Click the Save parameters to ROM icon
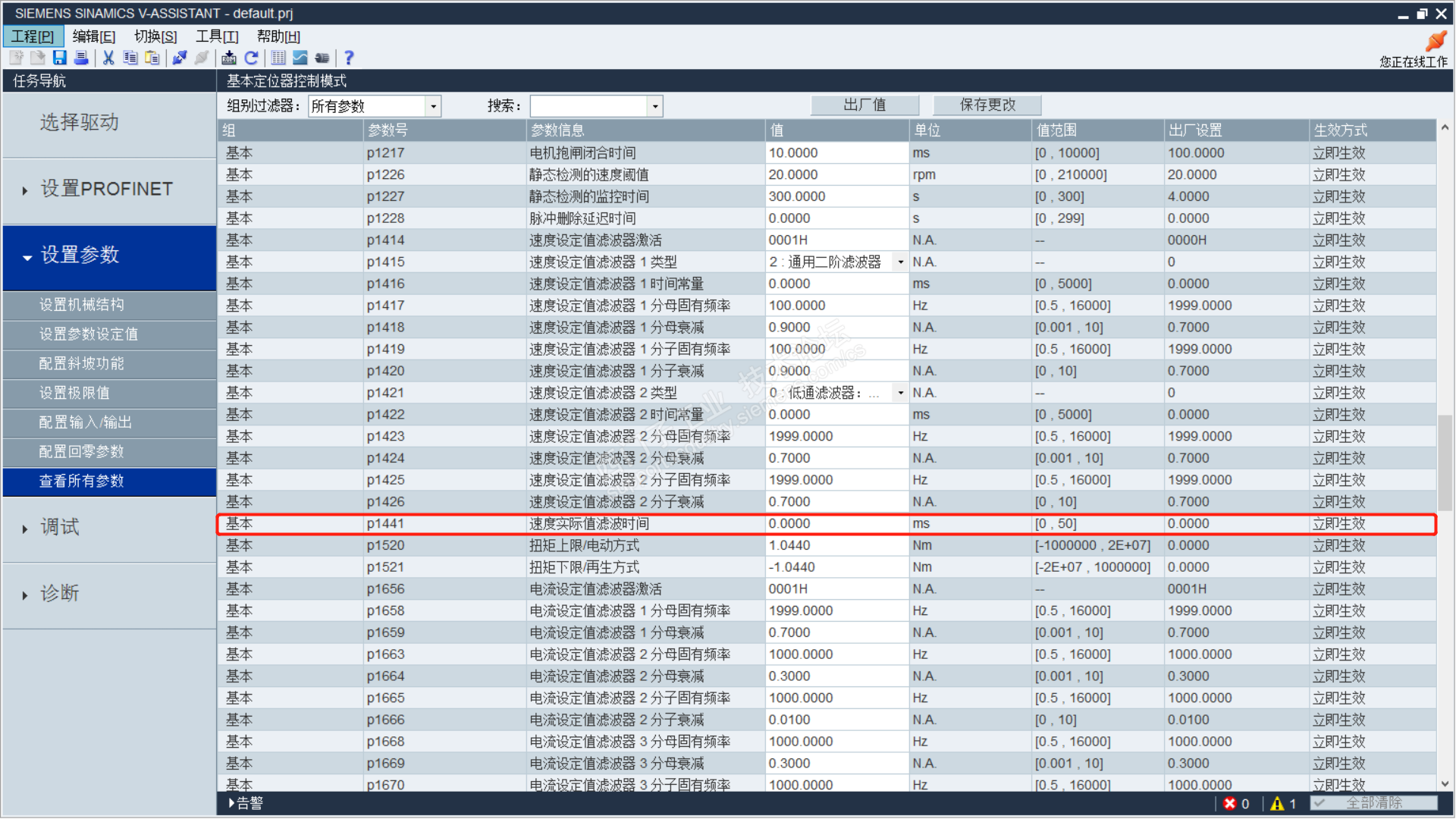The image size is (1456, 819). click(228, 58)
